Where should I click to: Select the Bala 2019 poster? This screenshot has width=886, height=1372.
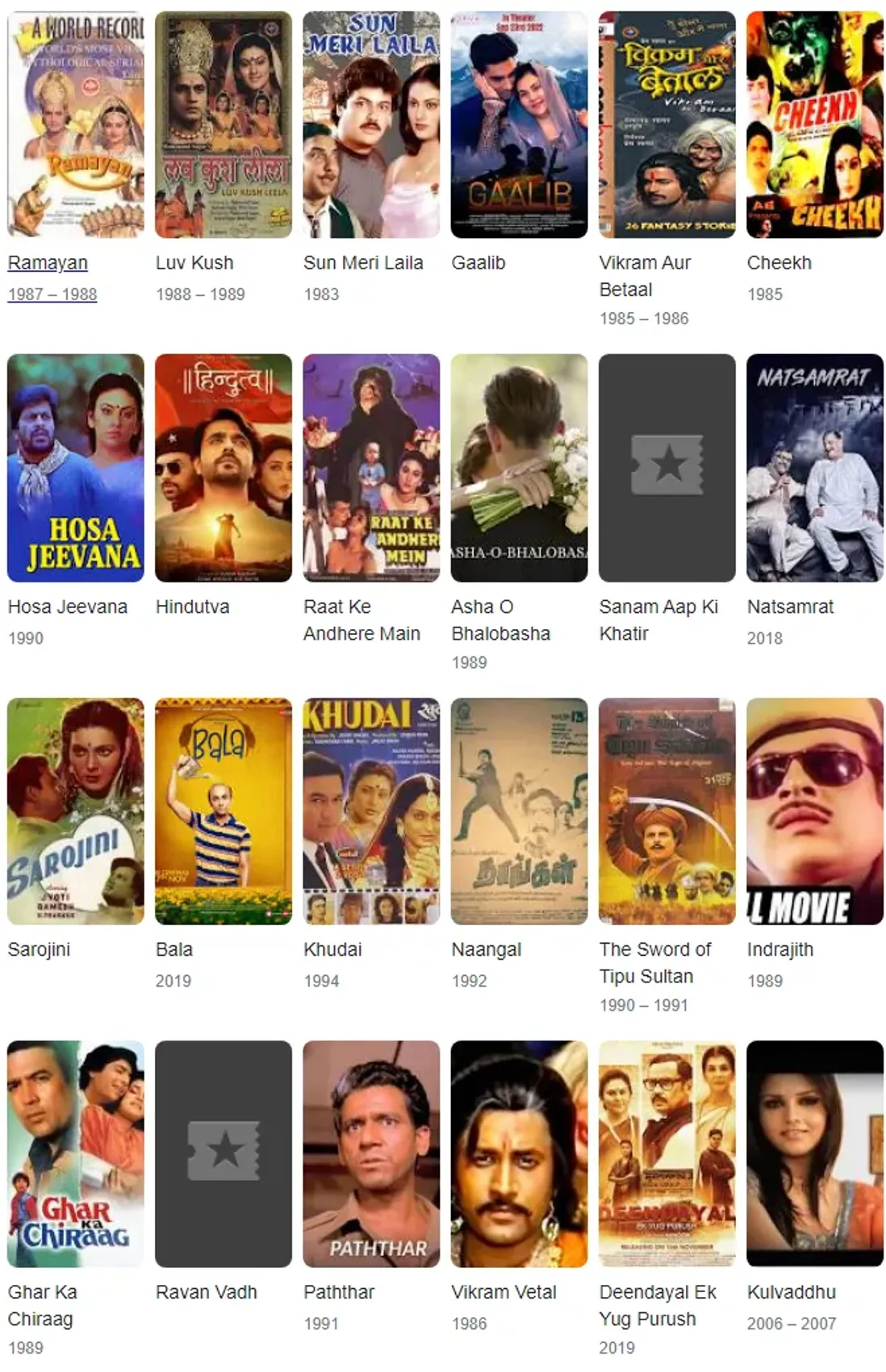224,811
